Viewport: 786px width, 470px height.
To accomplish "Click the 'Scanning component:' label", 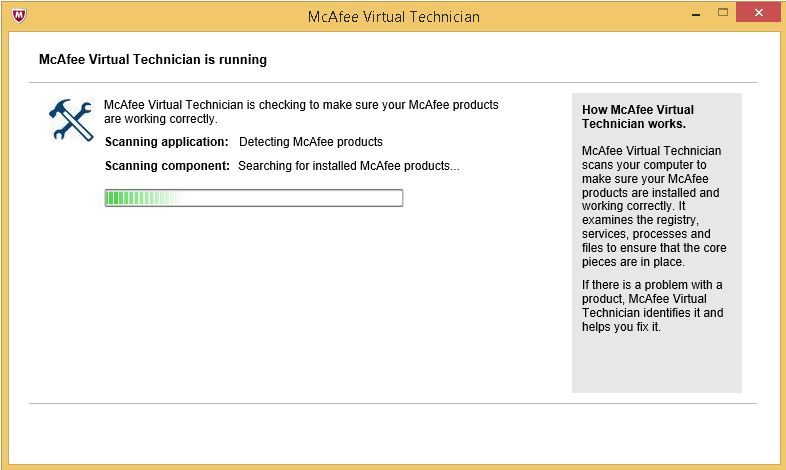I will 167,166.
